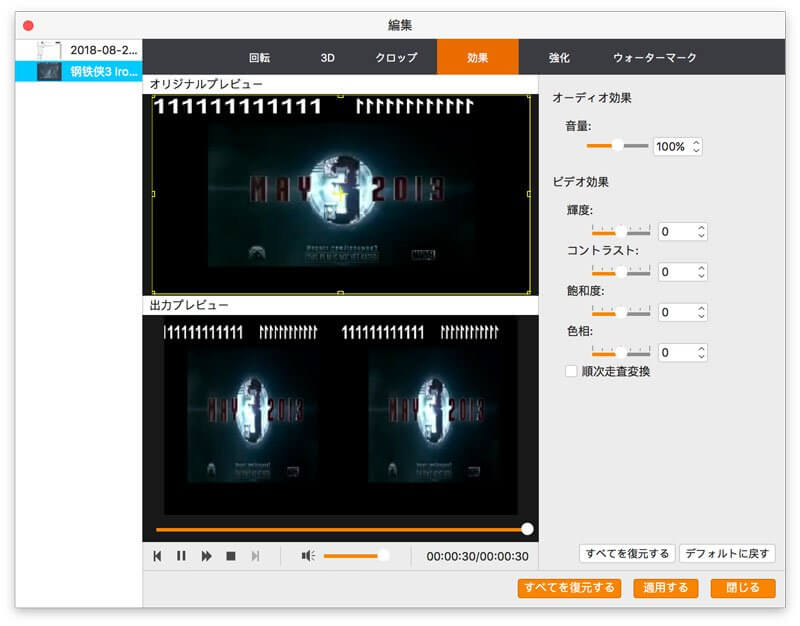The width and height of the screenshot is (800, 626).
Task: Switch to the 3D tab
Action: tap(327, 58)
